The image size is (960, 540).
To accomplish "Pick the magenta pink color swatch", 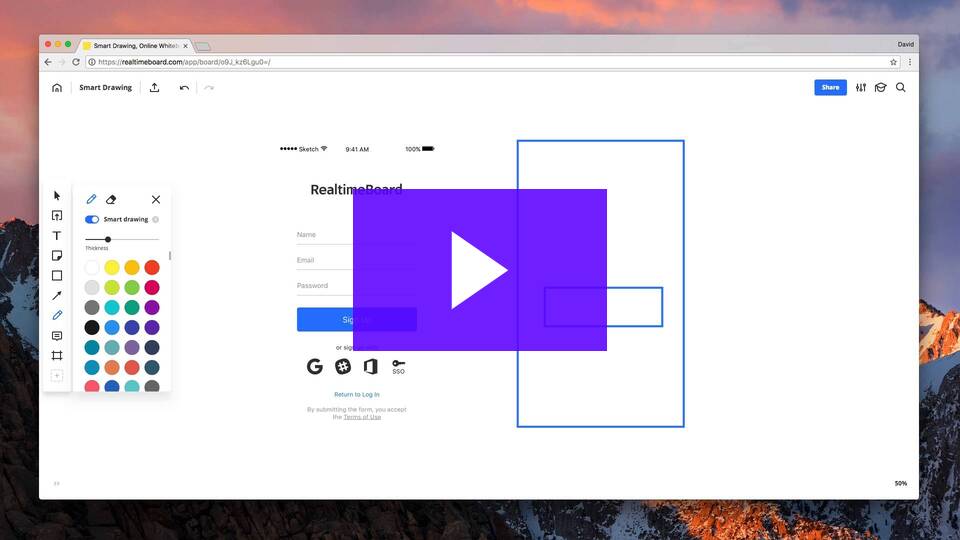I will click(x=152, y=287).
